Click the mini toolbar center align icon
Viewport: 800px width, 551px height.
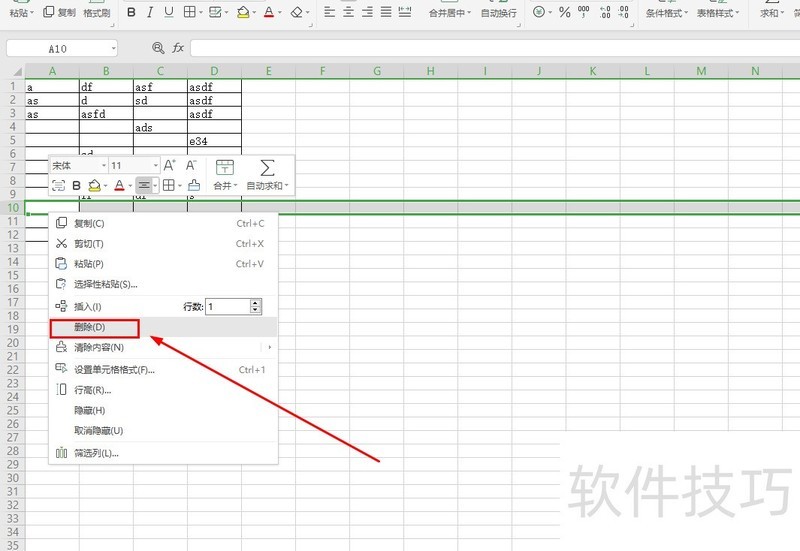point(144,185)
